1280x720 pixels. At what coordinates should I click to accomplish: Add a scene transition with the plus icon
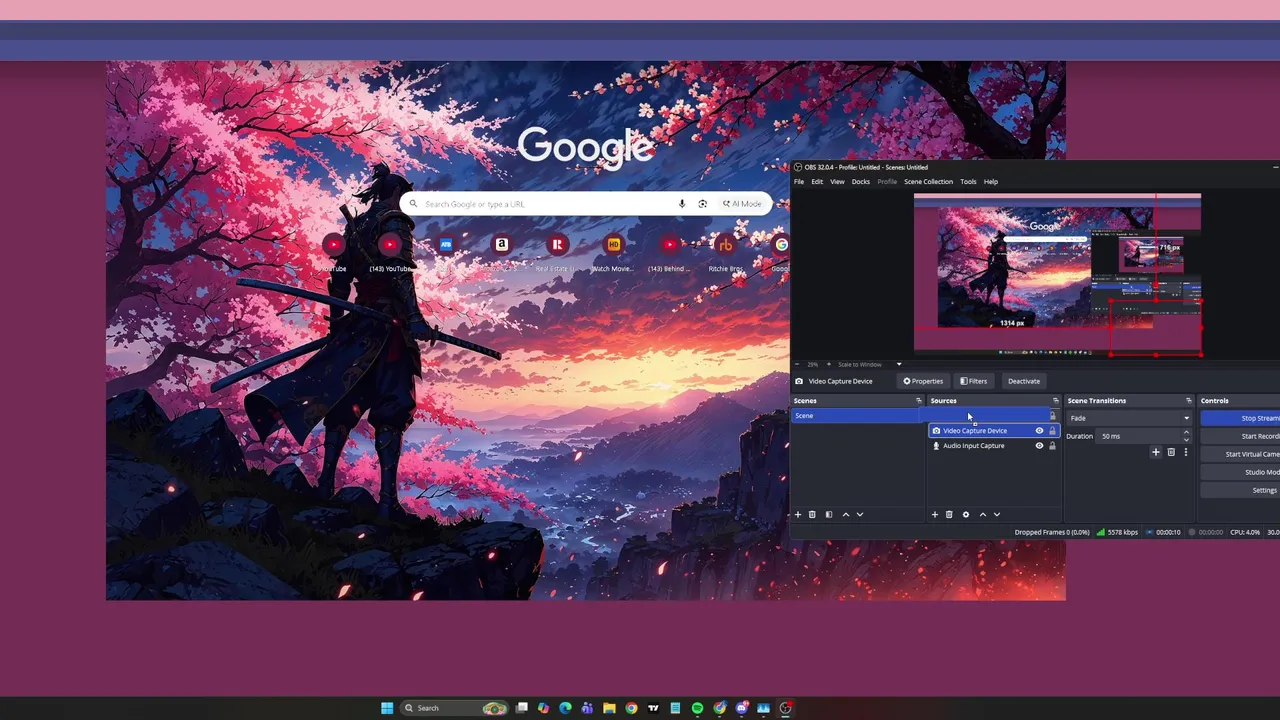1156,452
